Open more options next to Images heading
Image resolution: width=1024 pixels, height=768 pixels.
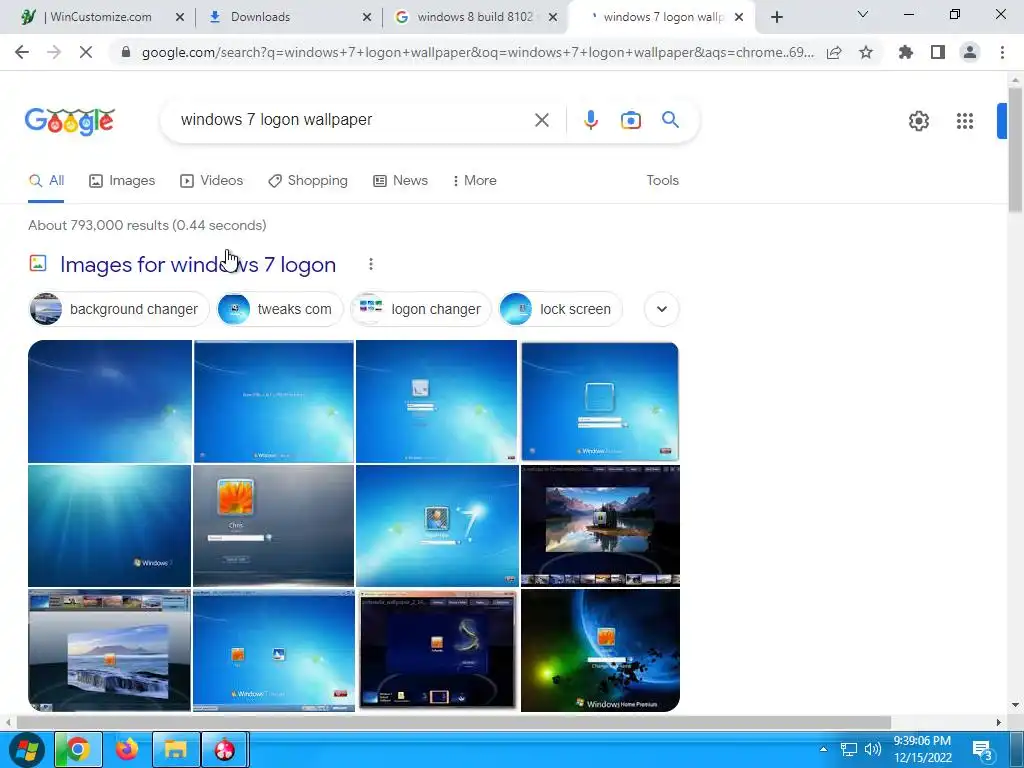371,264
